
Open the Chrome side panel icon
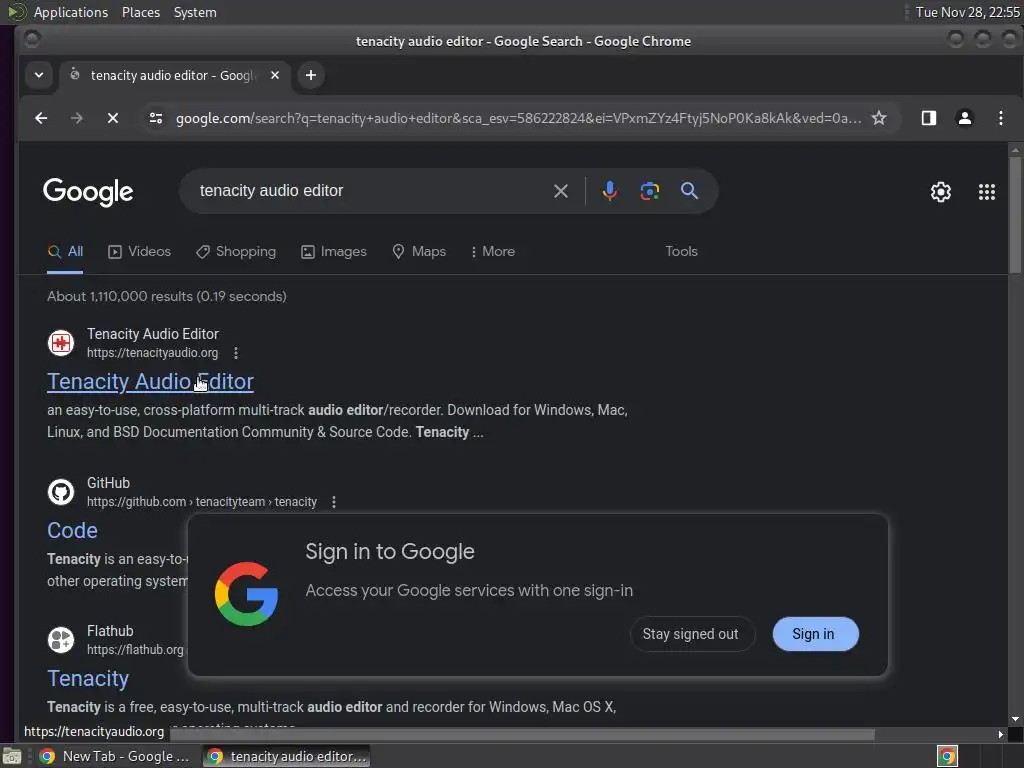(929, 118)
